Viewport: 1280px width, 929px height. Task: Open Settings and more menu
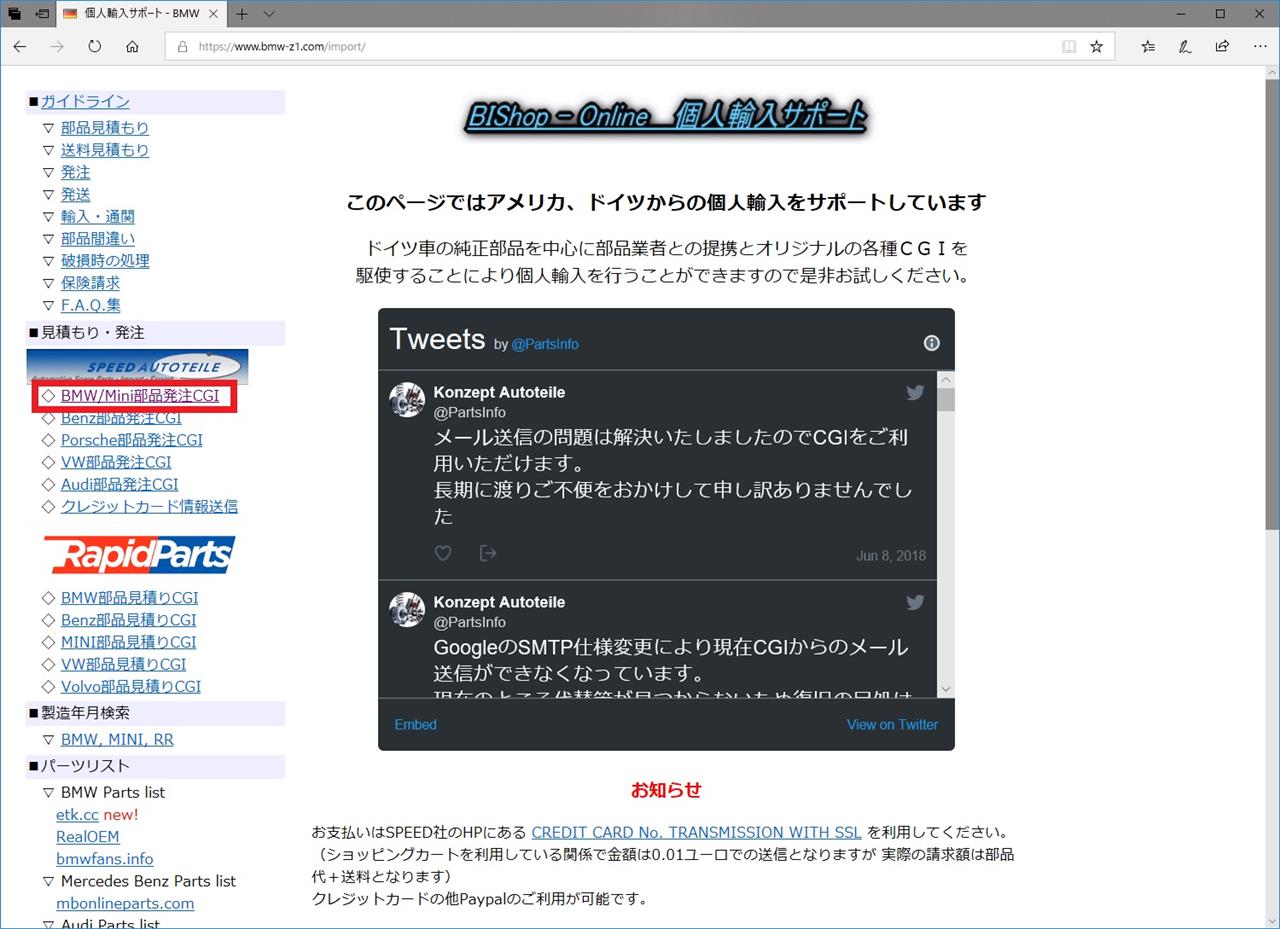(1259, 46)
